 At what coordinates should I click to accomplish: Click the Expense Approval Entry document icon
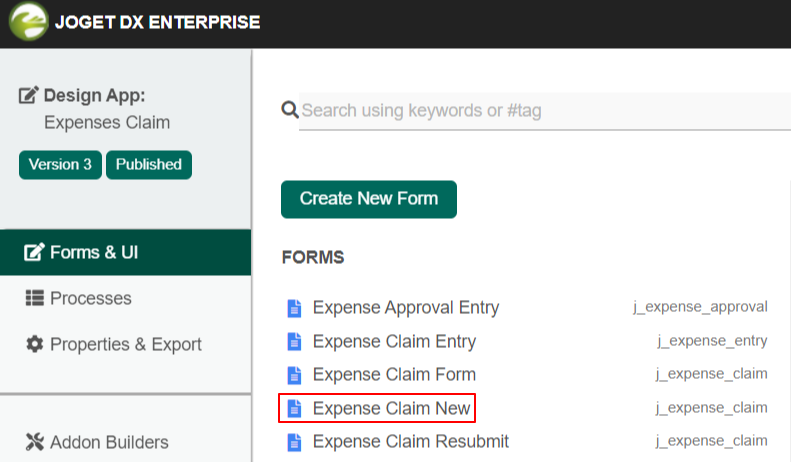(x=294, y=308)
